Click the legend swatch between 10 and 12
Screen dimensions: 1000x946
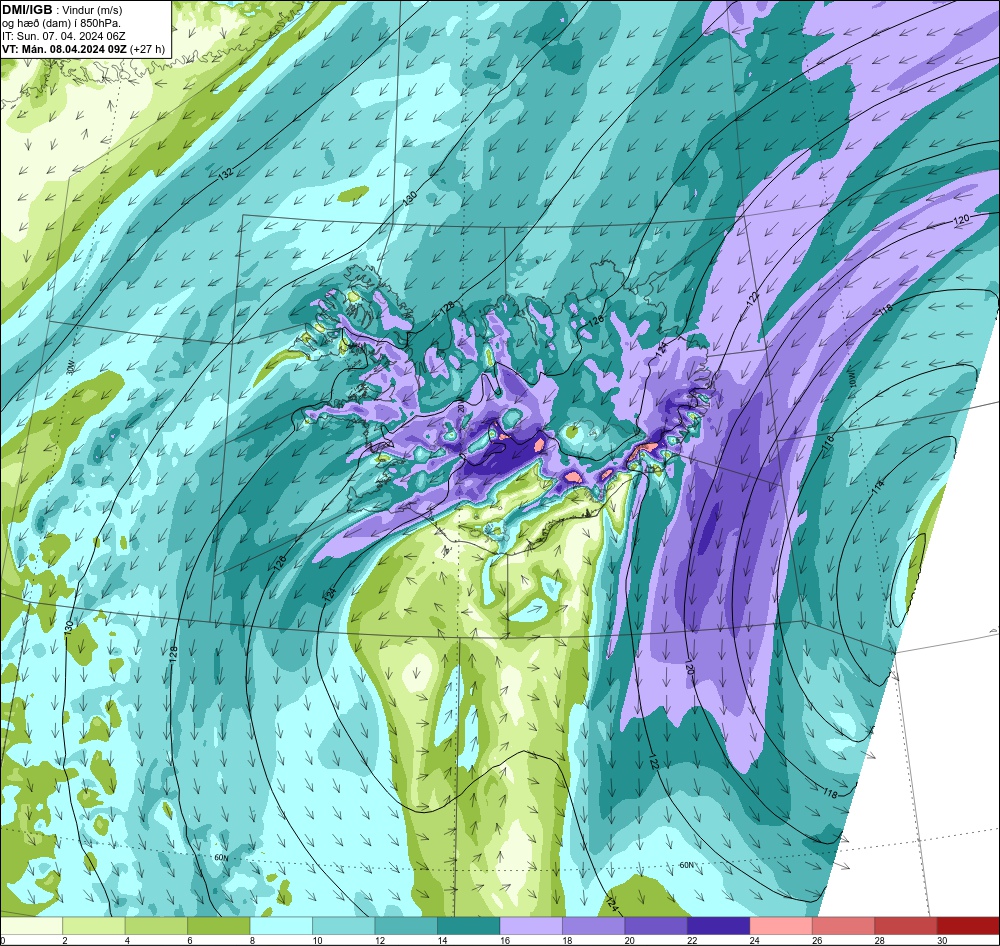tap(344, 926)
